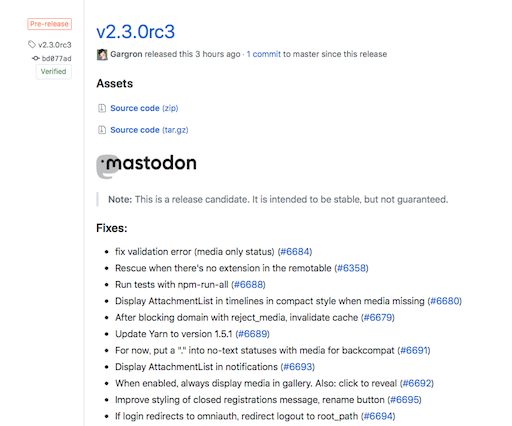Open the bd077ad commit hash
The image size is (512, 426).
[x=56, y=58]
